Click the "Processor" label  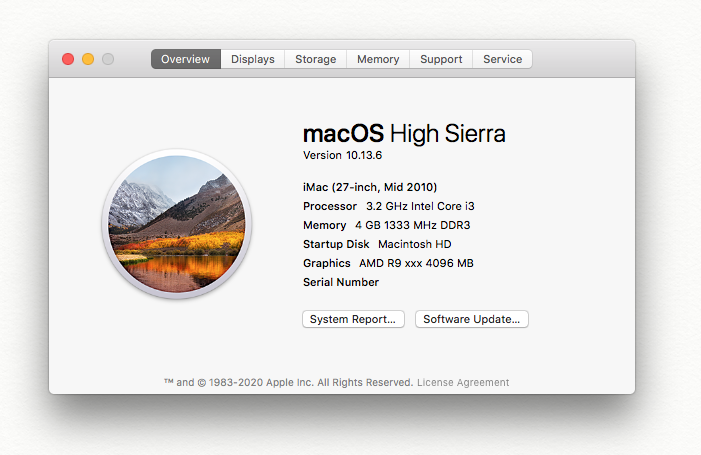click(x=330, y=206)
